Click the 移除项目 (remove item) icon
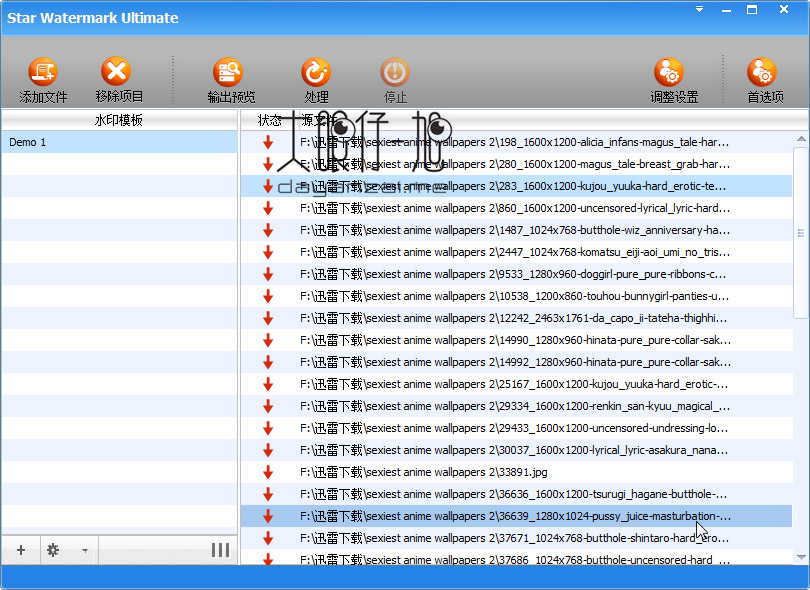810x590 pixels. [x=116, y=71]
